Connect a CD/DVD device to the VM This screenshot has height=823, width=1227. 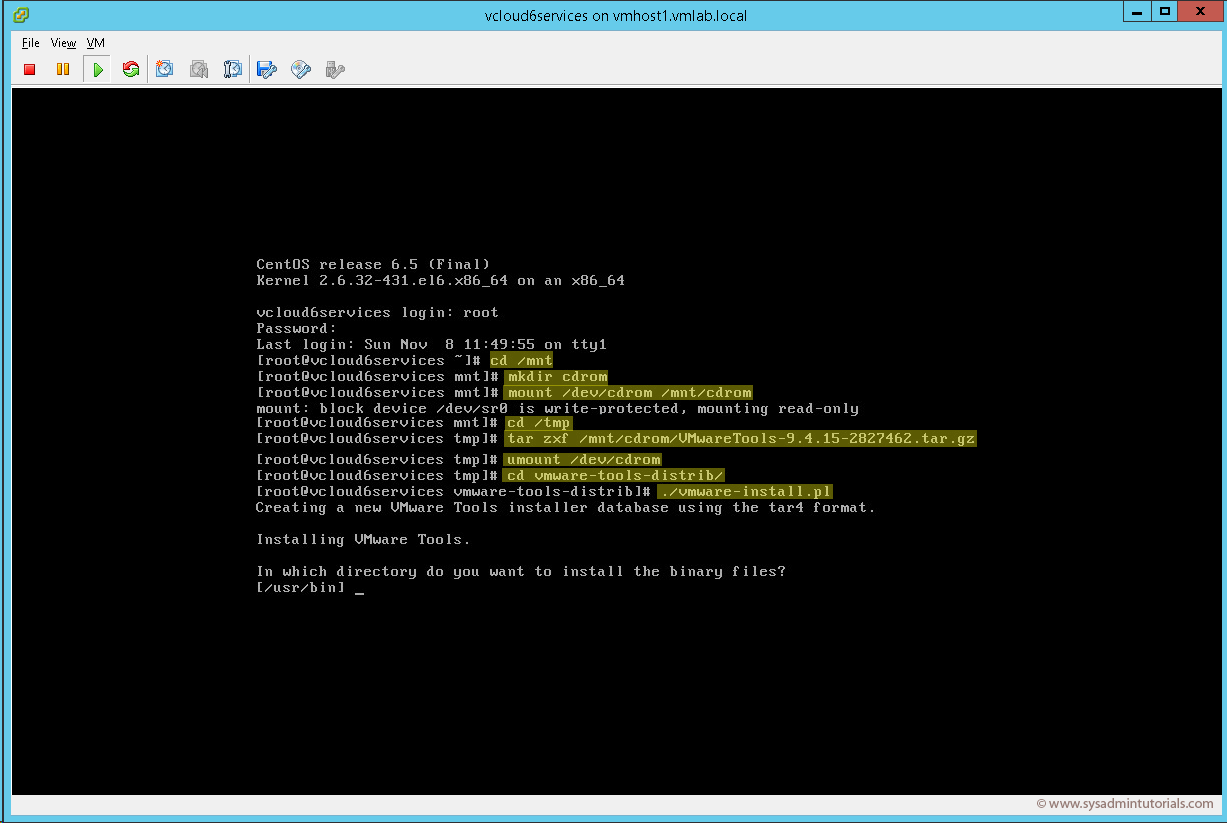tap(300, 69)
